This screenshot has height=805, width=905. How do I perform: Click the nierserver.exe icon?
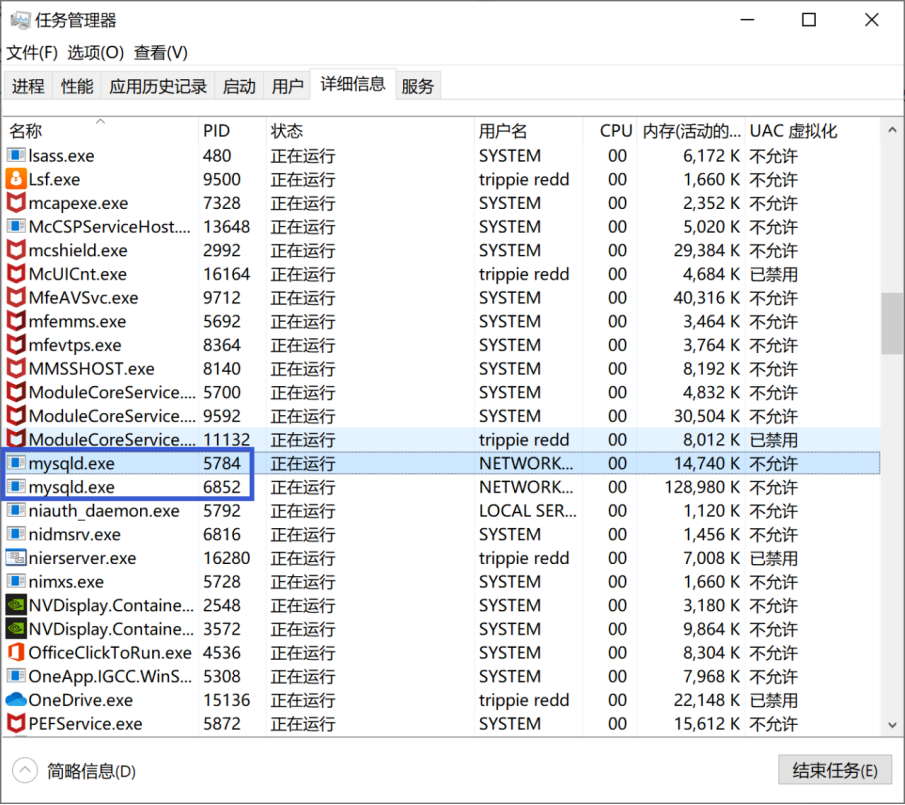(x=16, y=557)
